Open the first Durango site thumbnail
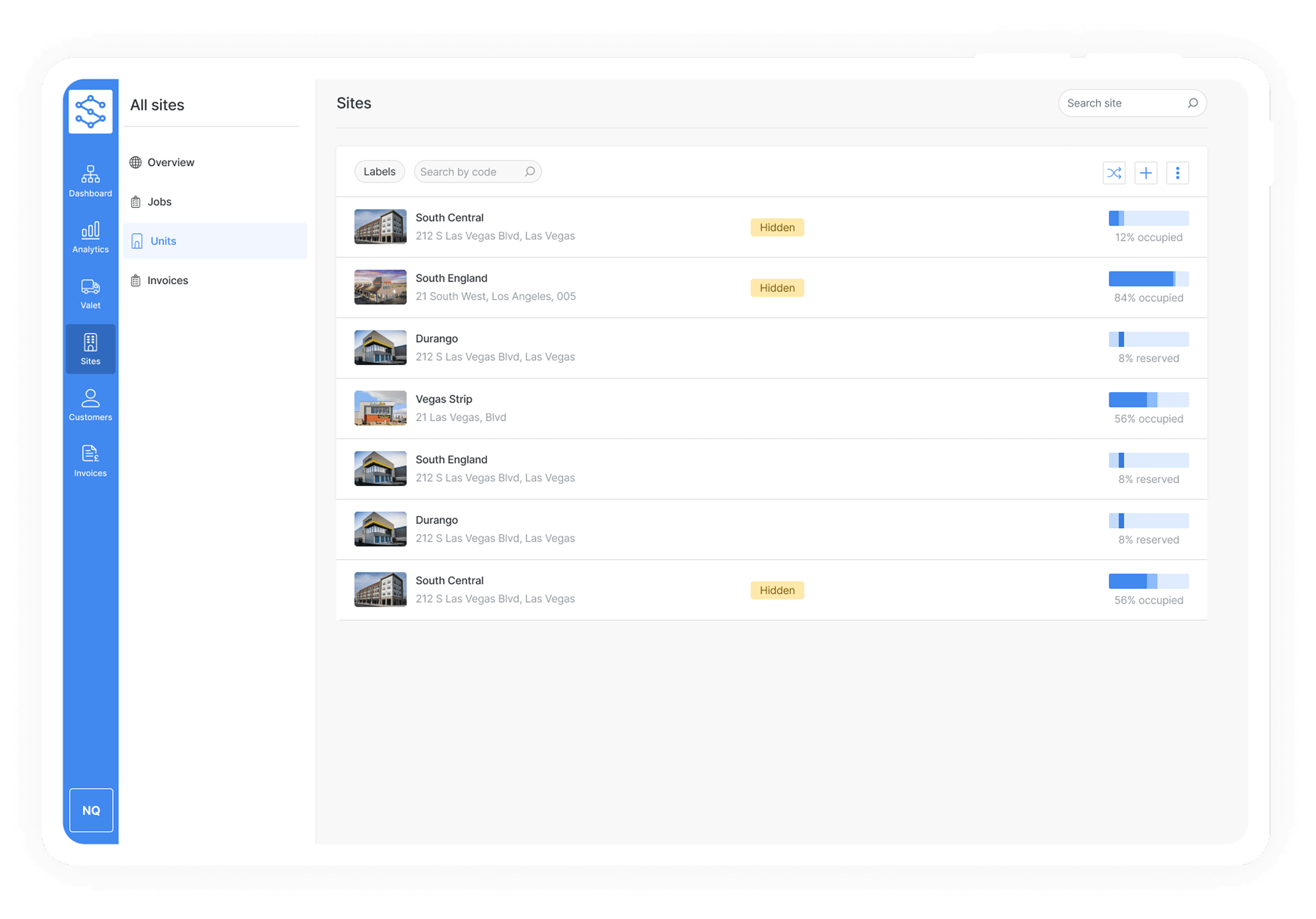1316x919 pixels. 380,347
